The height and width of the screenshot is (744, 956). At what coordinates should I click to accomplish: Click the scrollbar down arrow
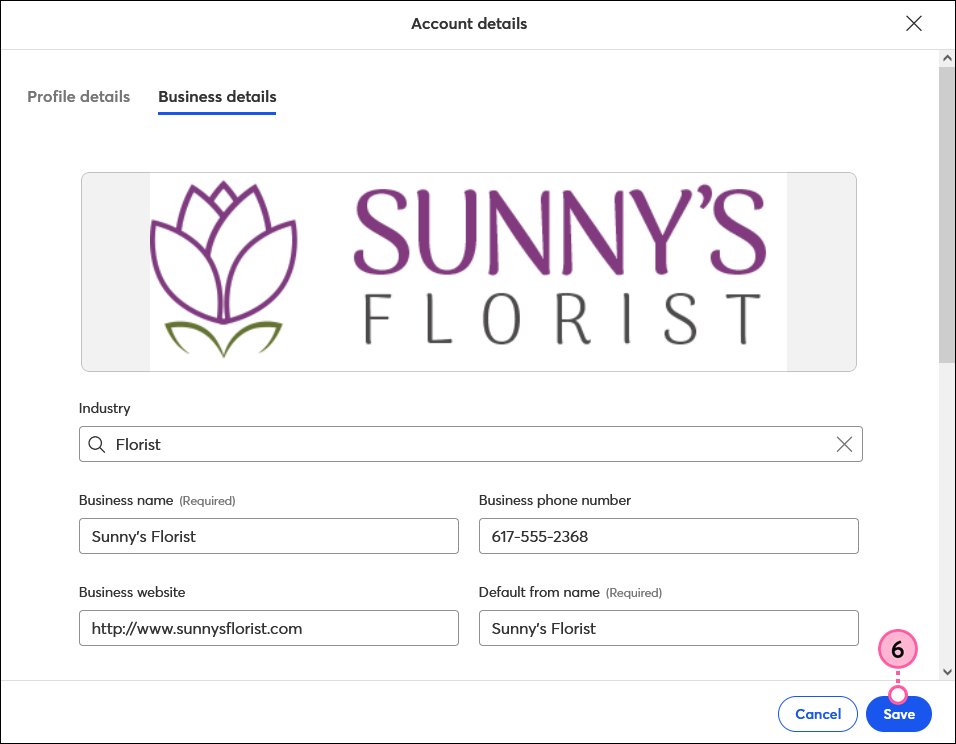point(947,672)
